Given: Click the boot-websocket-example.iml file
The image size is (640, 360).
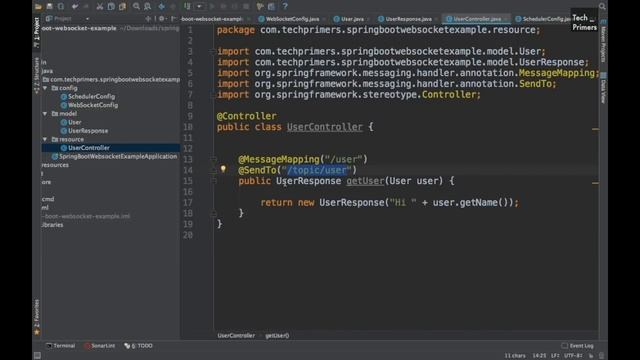Looking at the screenshot, I should pyautogui.click(x=86, y=216).
